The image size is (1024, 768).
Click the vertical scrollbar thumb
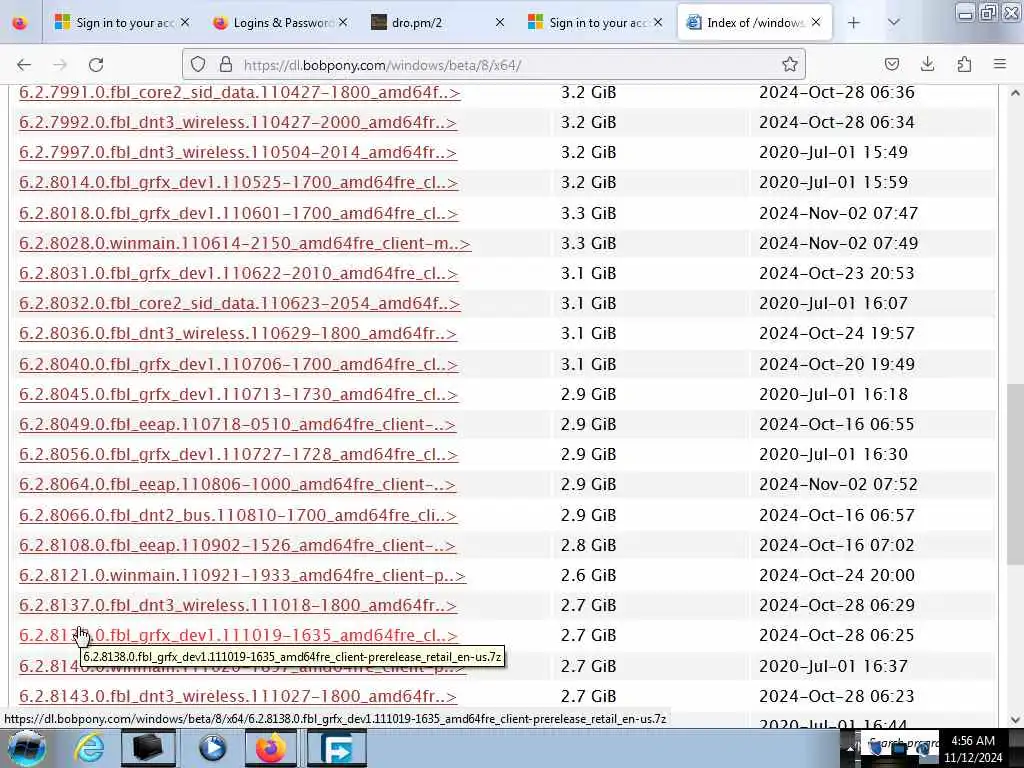click(1015, 475)
